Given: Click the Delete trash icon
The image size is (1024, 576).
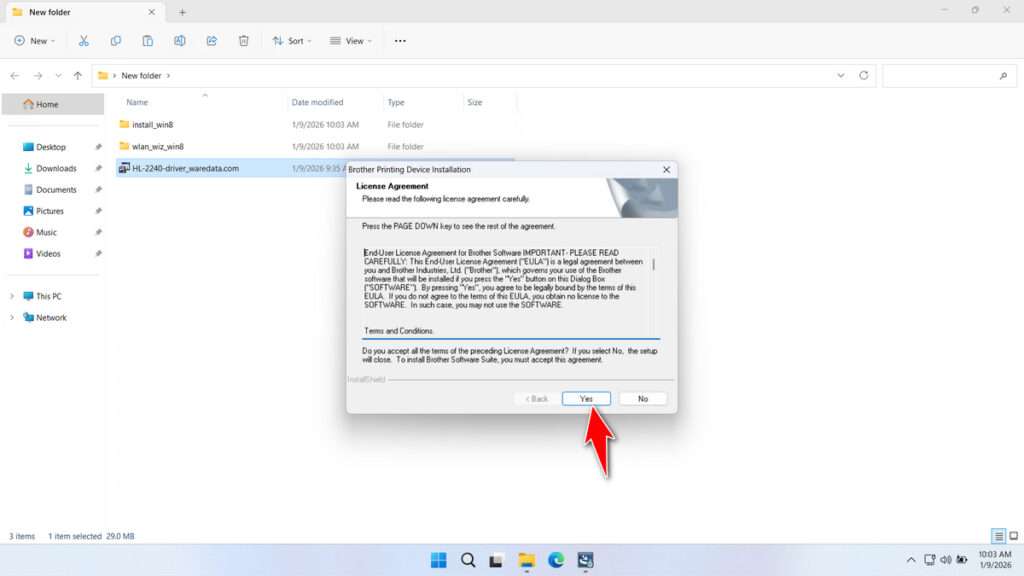Looking at the screenshot, I should tap(244, 41).
